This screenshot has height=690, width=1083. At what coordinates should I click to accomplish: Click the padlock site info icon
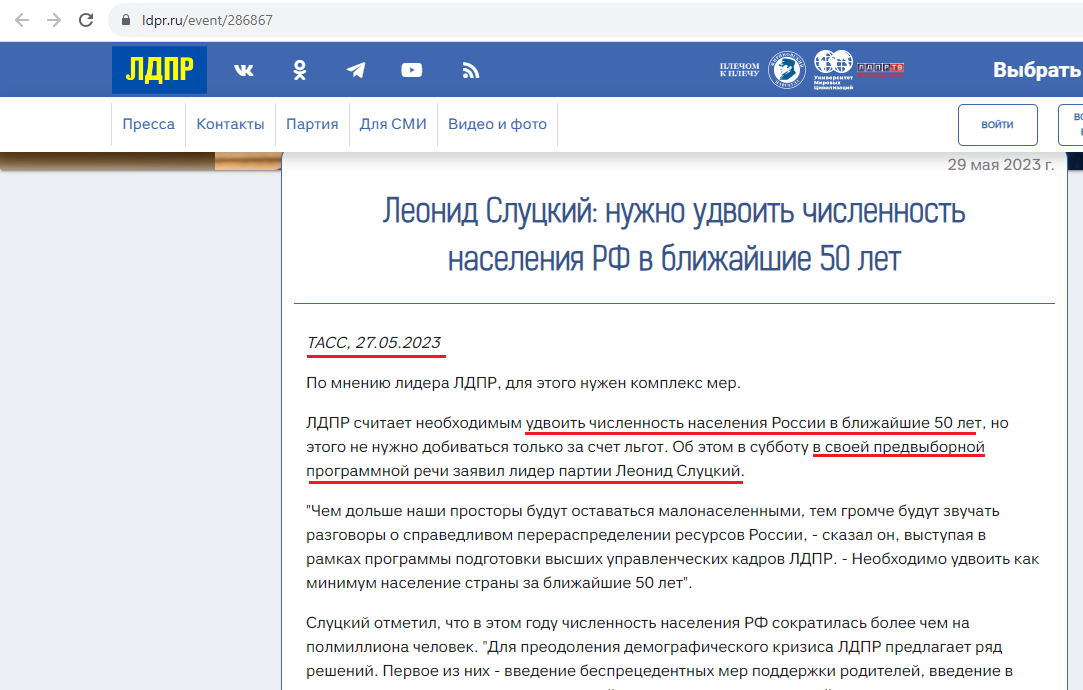[x=126, y=20]
